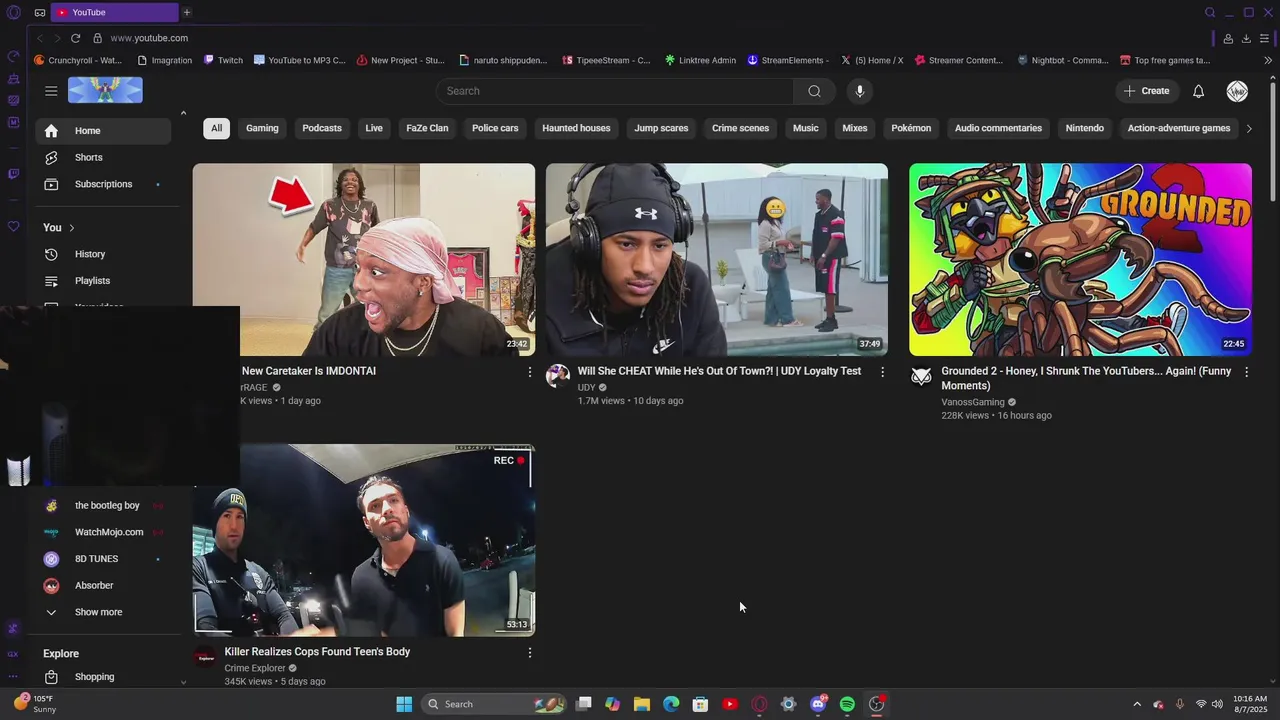Select the All filter chip
This screenshot has height=720, width=1280.
[216, 128]
